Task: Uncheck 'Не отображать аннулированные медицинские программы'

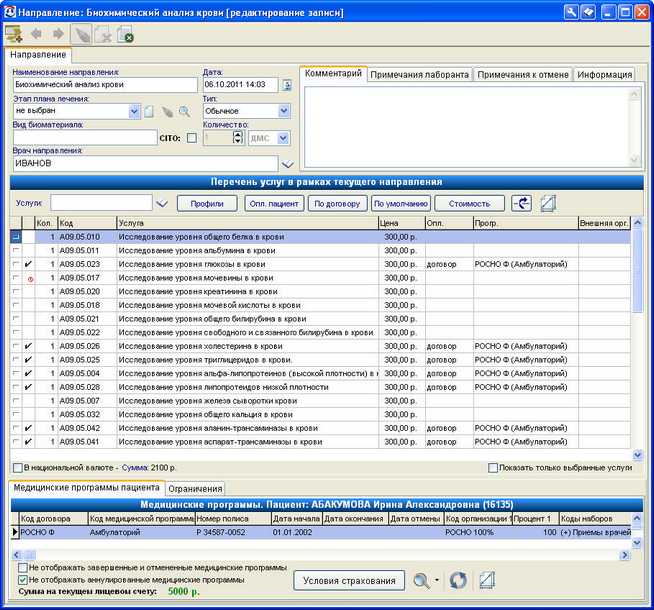Action: (x=23, y=580)
